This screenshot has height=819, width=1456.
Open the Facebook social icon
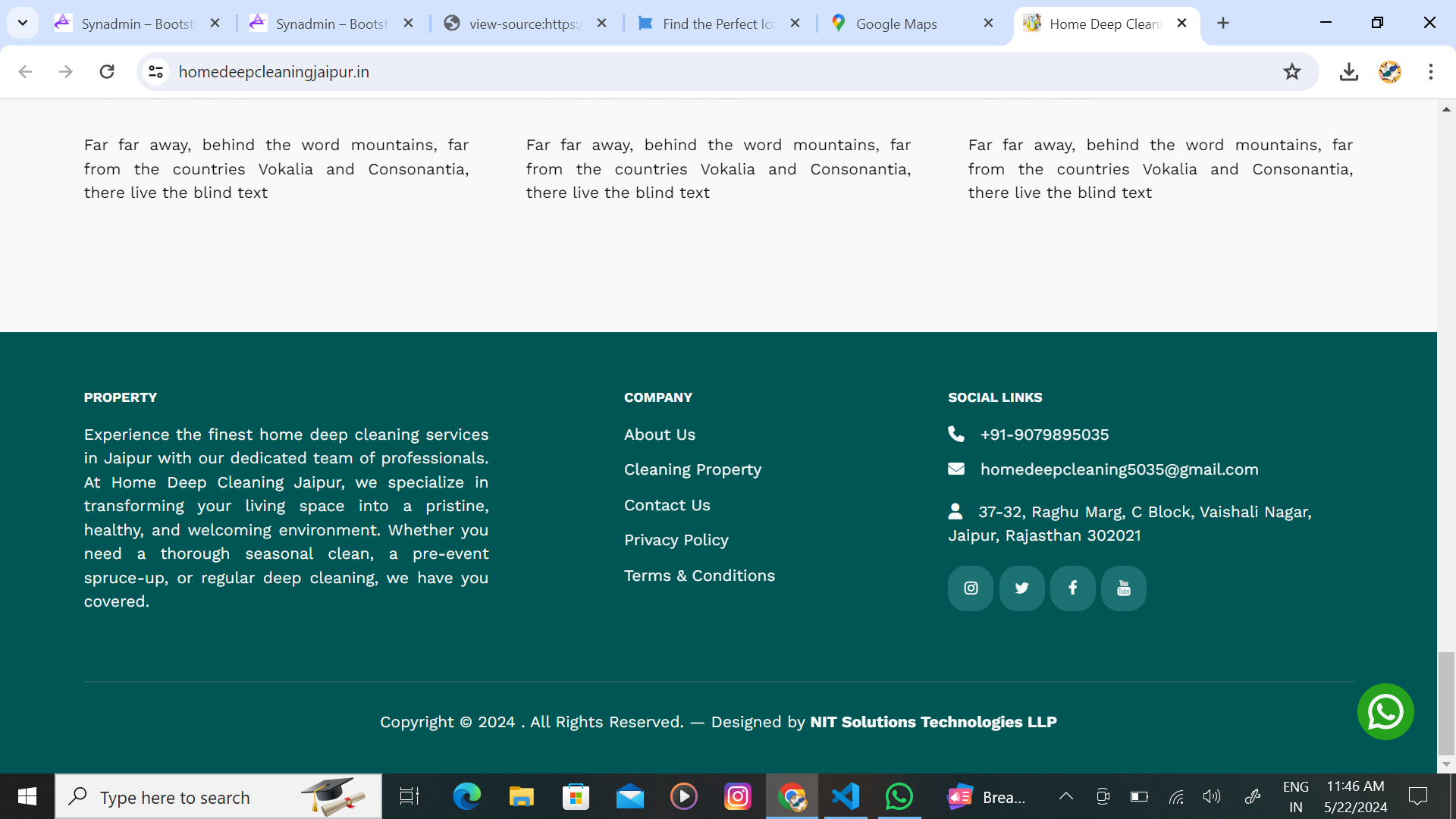pyautogui.click(x=1072, y=588)
